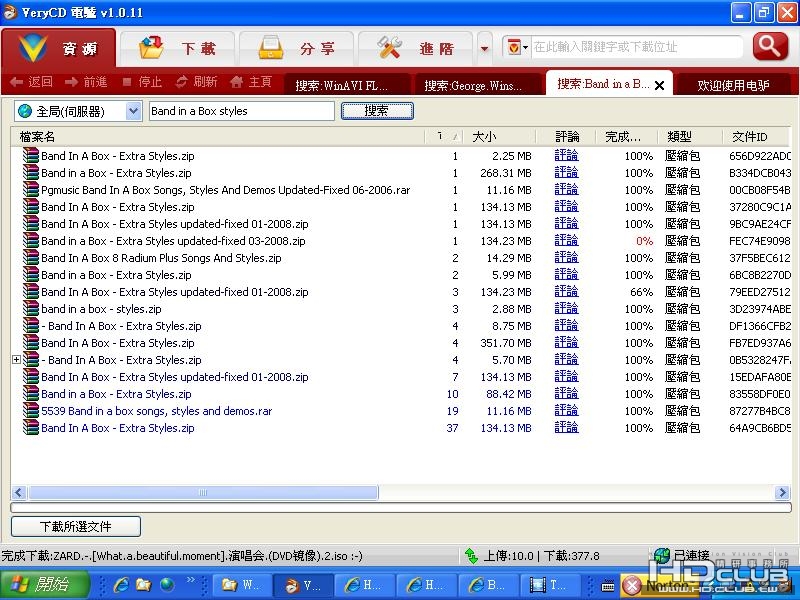The image size is (800, 600).
Task: Open the Windows 開始 Start button
Action: point(45,584)
